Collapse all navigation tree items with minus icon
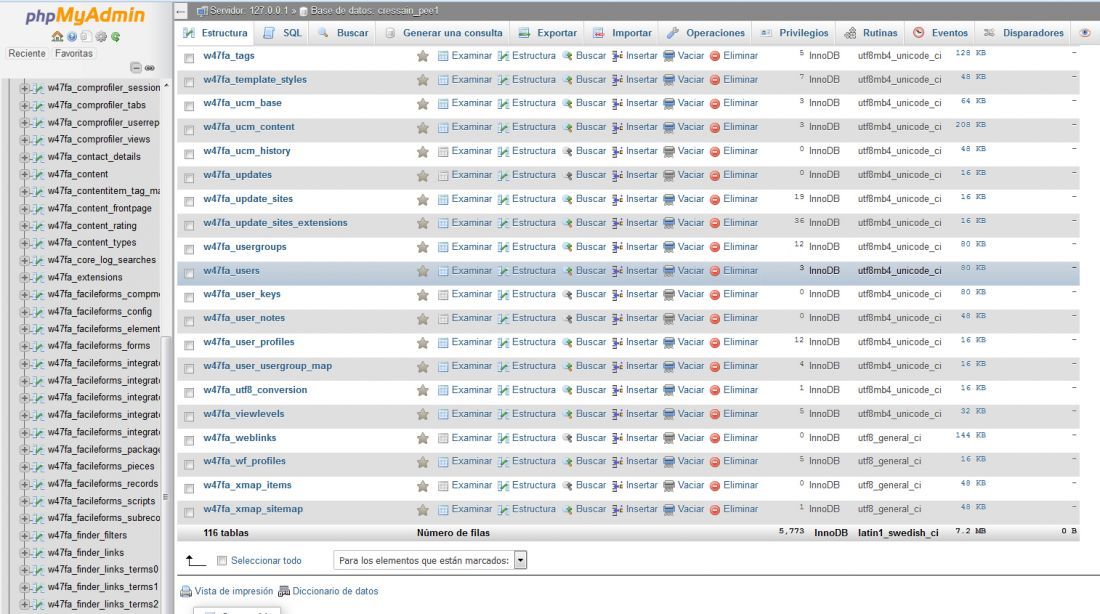 136,67
